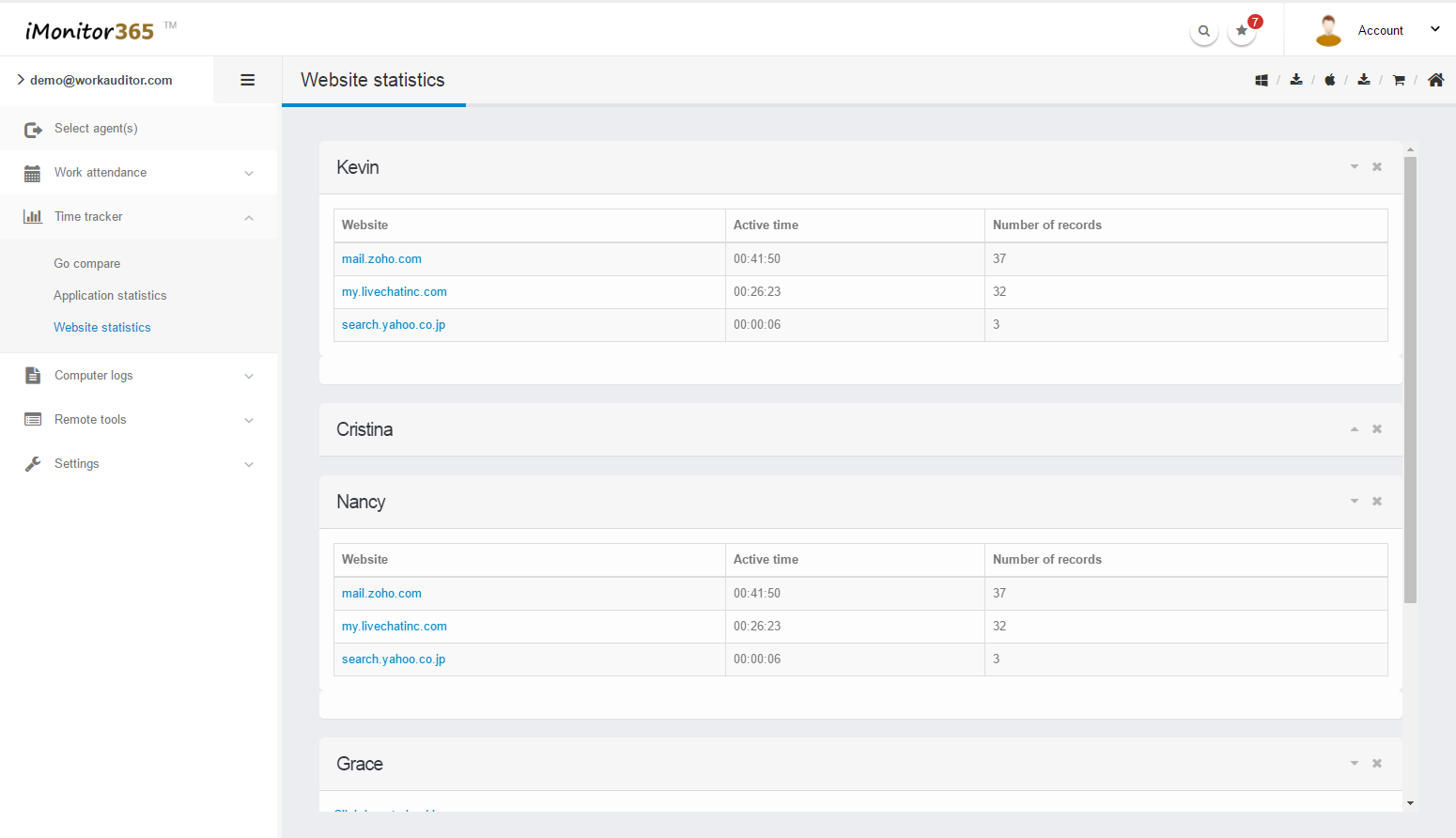Click the Windows logo icon
Image resolution: width=1456 pixels, height=838 pixels.
[x=1262, y=81]
